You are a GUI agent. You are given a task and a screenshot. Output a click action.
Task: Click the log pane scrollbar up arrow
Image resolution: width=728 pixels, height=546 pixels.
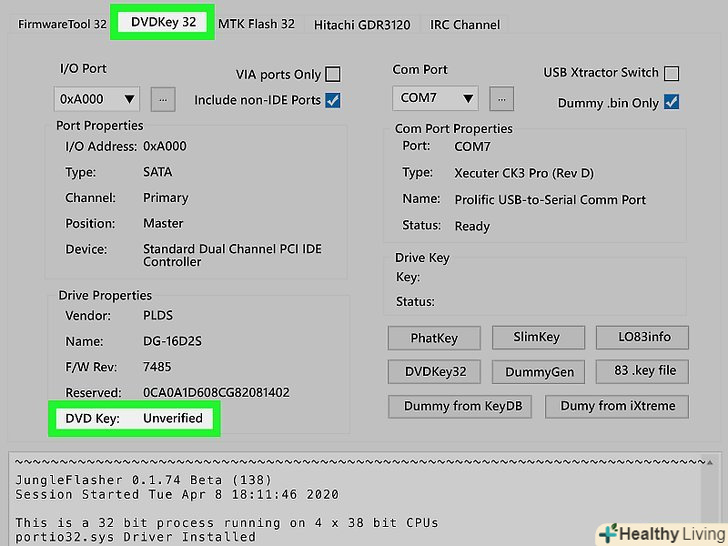[709, 462]
